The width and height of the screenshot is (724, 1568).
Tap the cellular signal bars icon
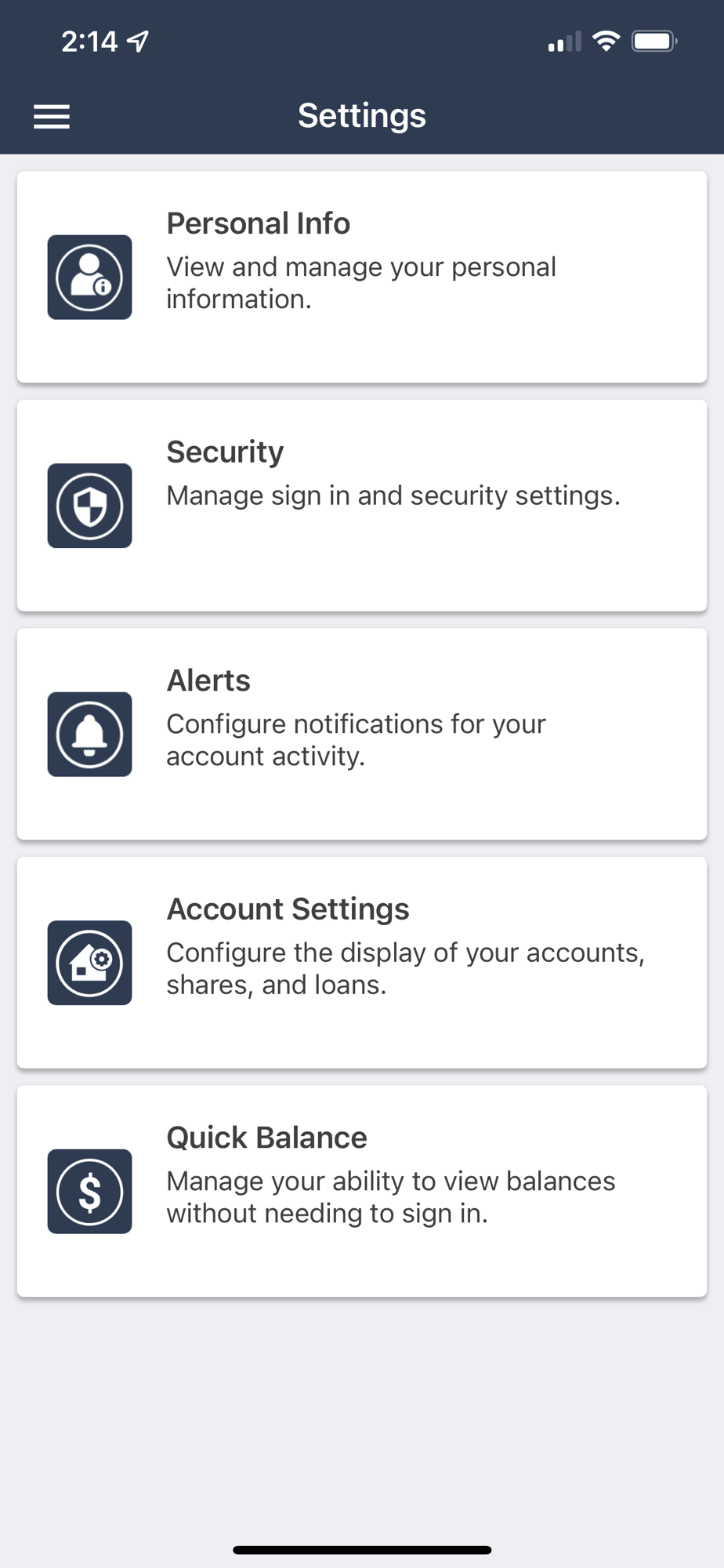coord(564,42)
